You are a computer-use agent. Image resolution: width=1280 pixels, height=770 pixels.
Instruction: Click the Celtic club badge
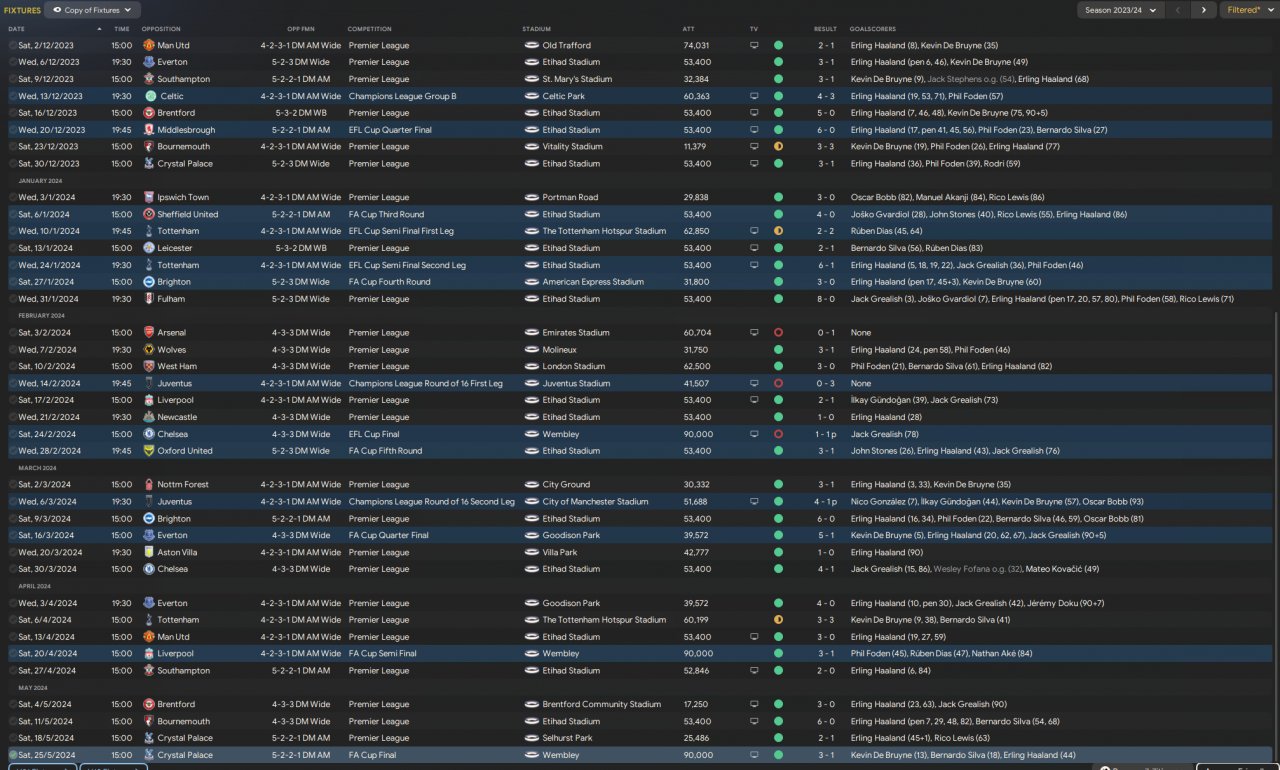pyautogui.click(x=150, y=96)
